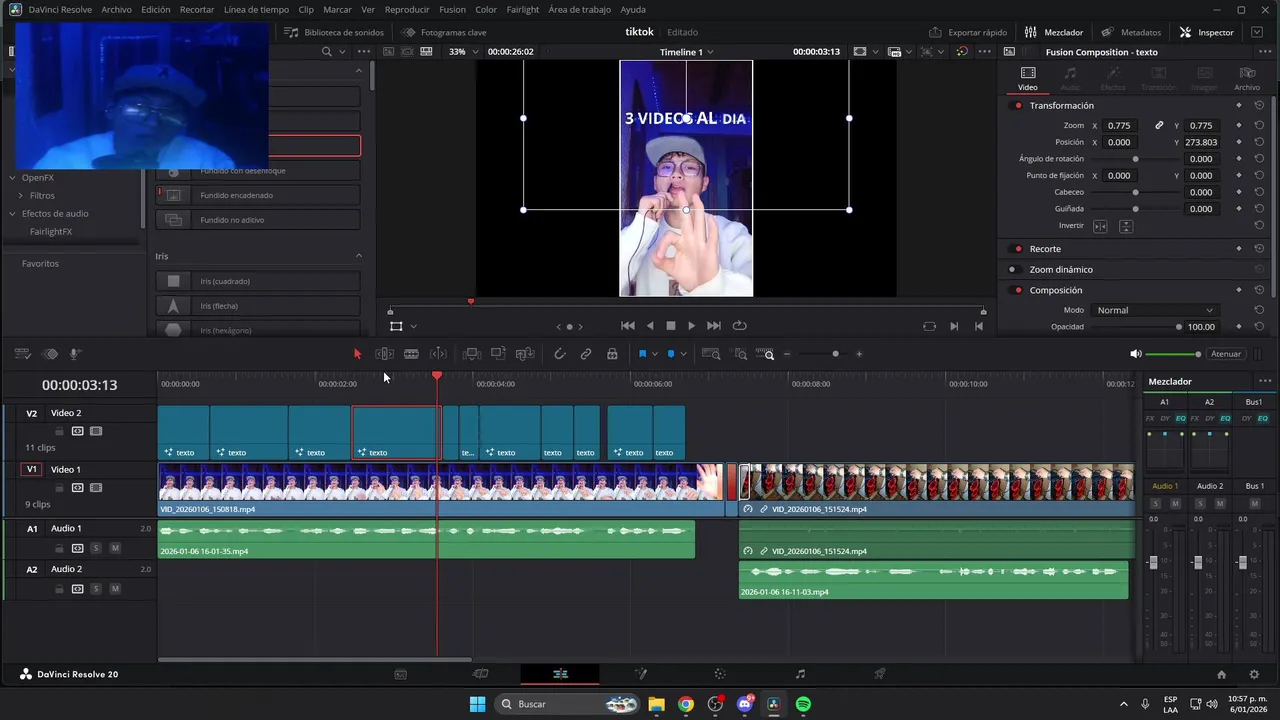Solo track Audio 2 with S

[x=96, y=589]
